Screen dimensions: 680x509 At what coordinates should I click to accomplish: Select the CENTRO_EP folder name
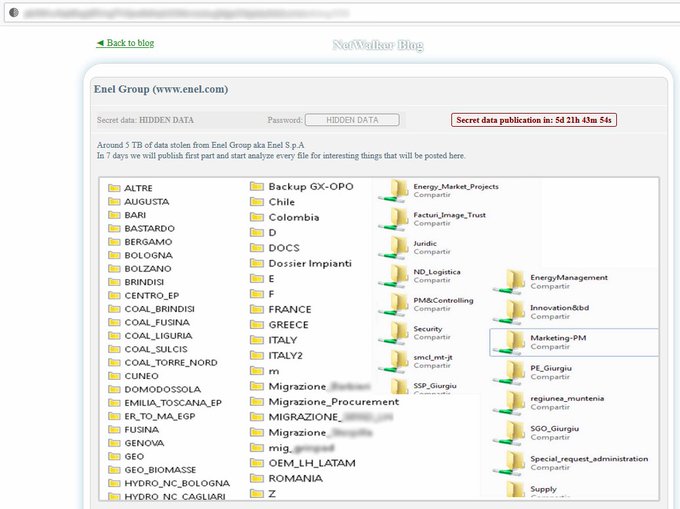tap(152, 295)
